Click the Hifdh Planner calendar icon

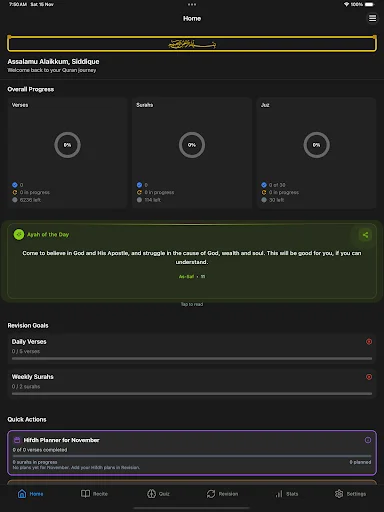tap(17, 440)
